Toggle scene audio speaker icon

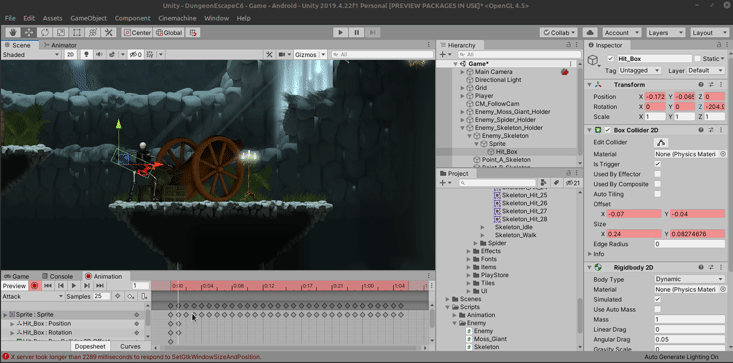pos(99,55)
